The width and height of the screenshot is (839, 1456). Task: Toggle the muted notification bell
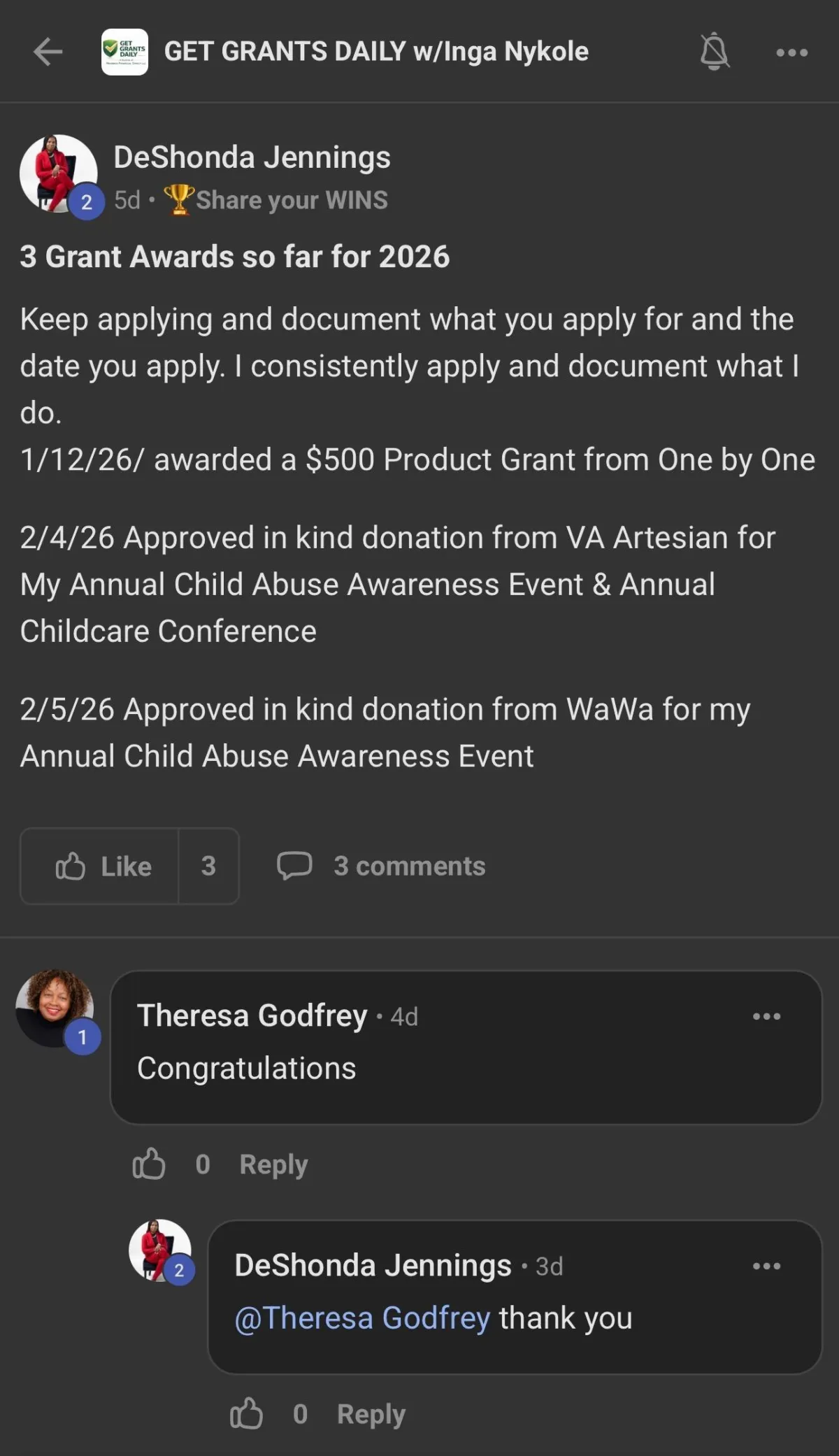[715, 52]
